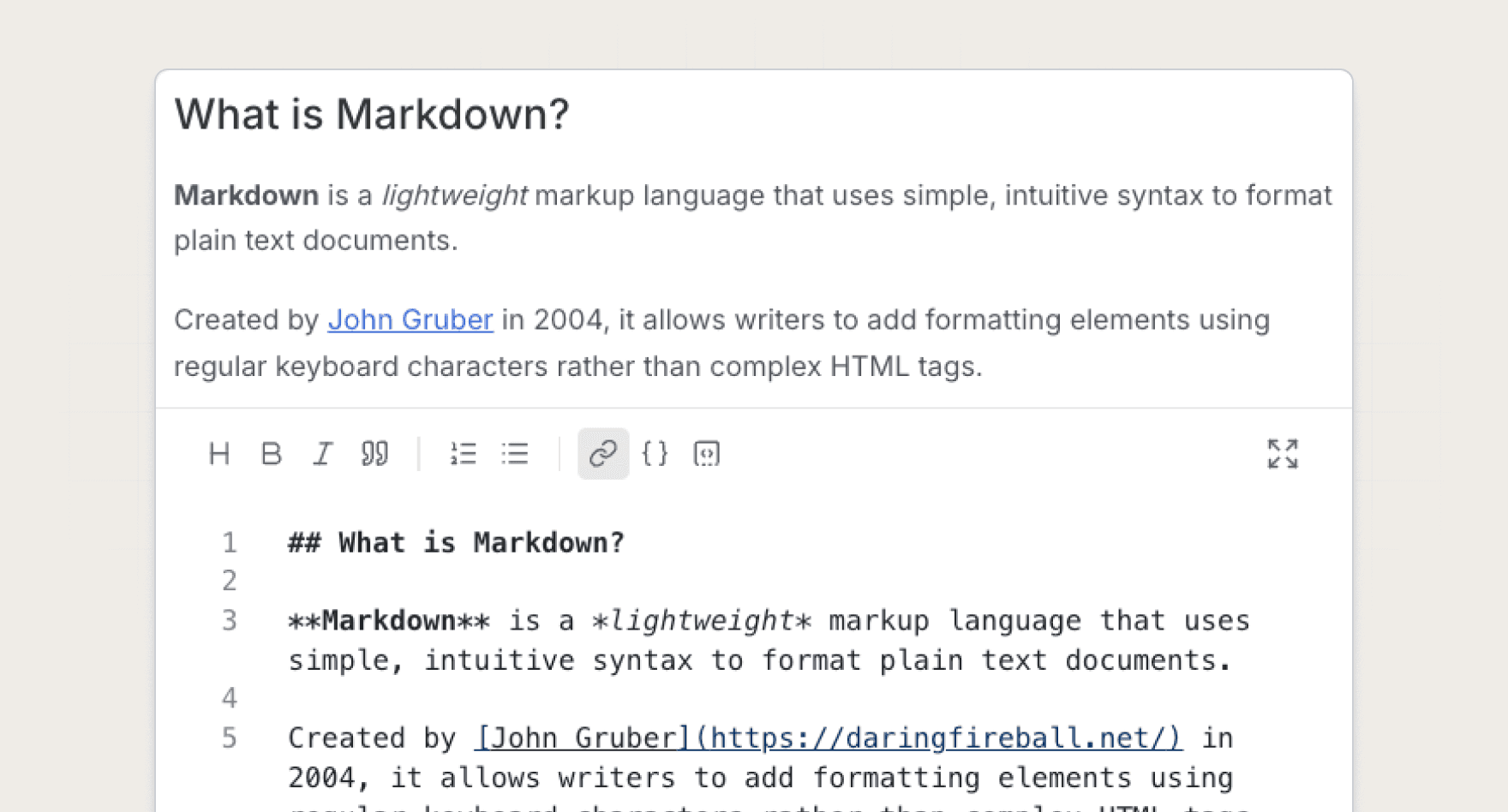Insert a numbered list
1508x812 pixels.
click(463, 454)
